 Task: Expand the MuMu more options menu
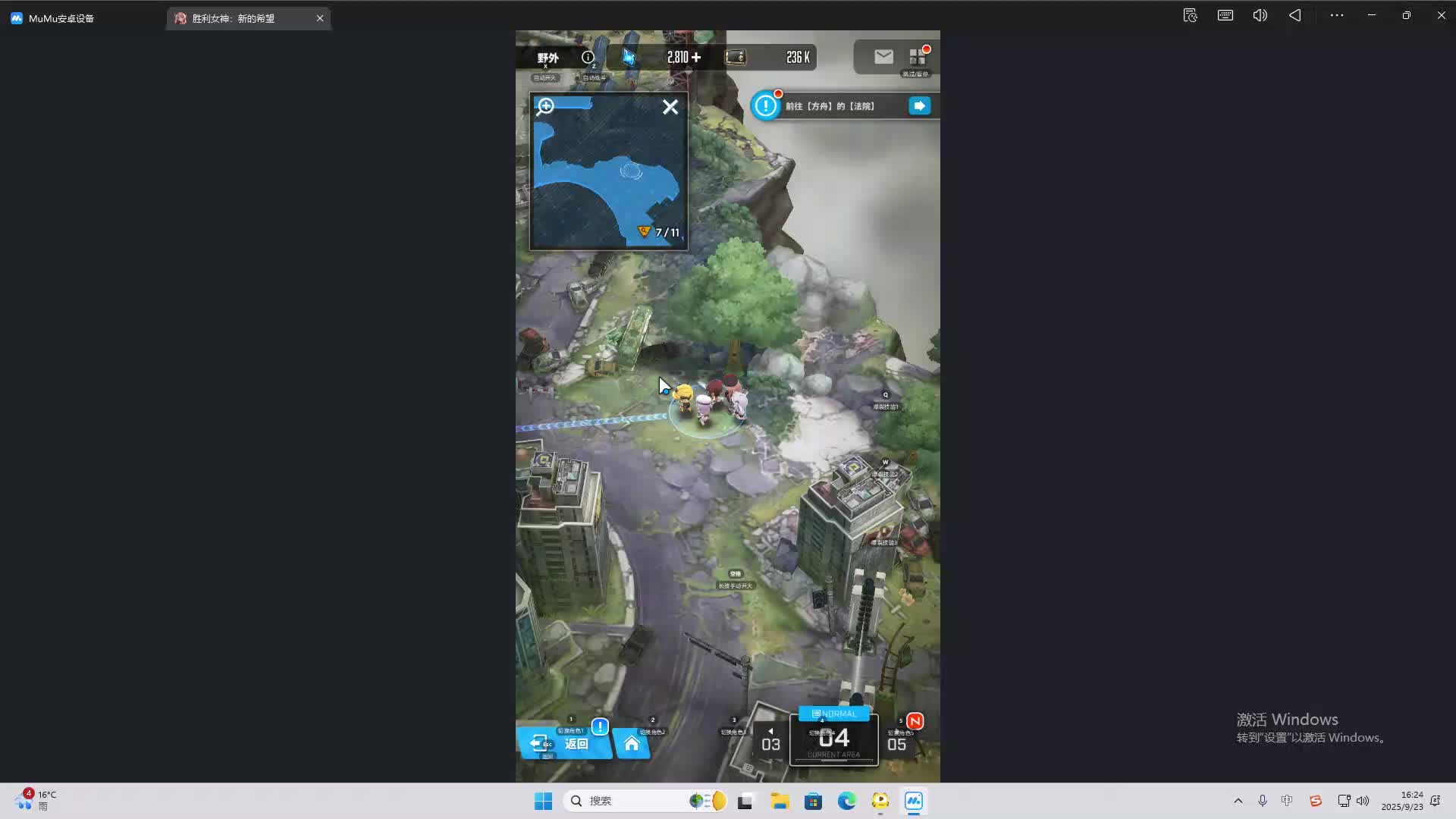point(1336,15)
